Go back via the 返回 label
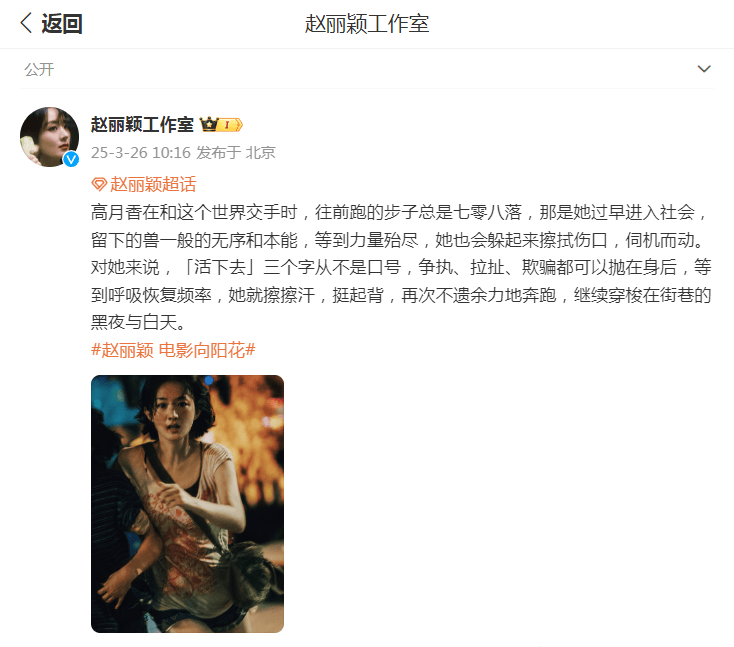The image size is (734, 647). click(x=62, y=23)
